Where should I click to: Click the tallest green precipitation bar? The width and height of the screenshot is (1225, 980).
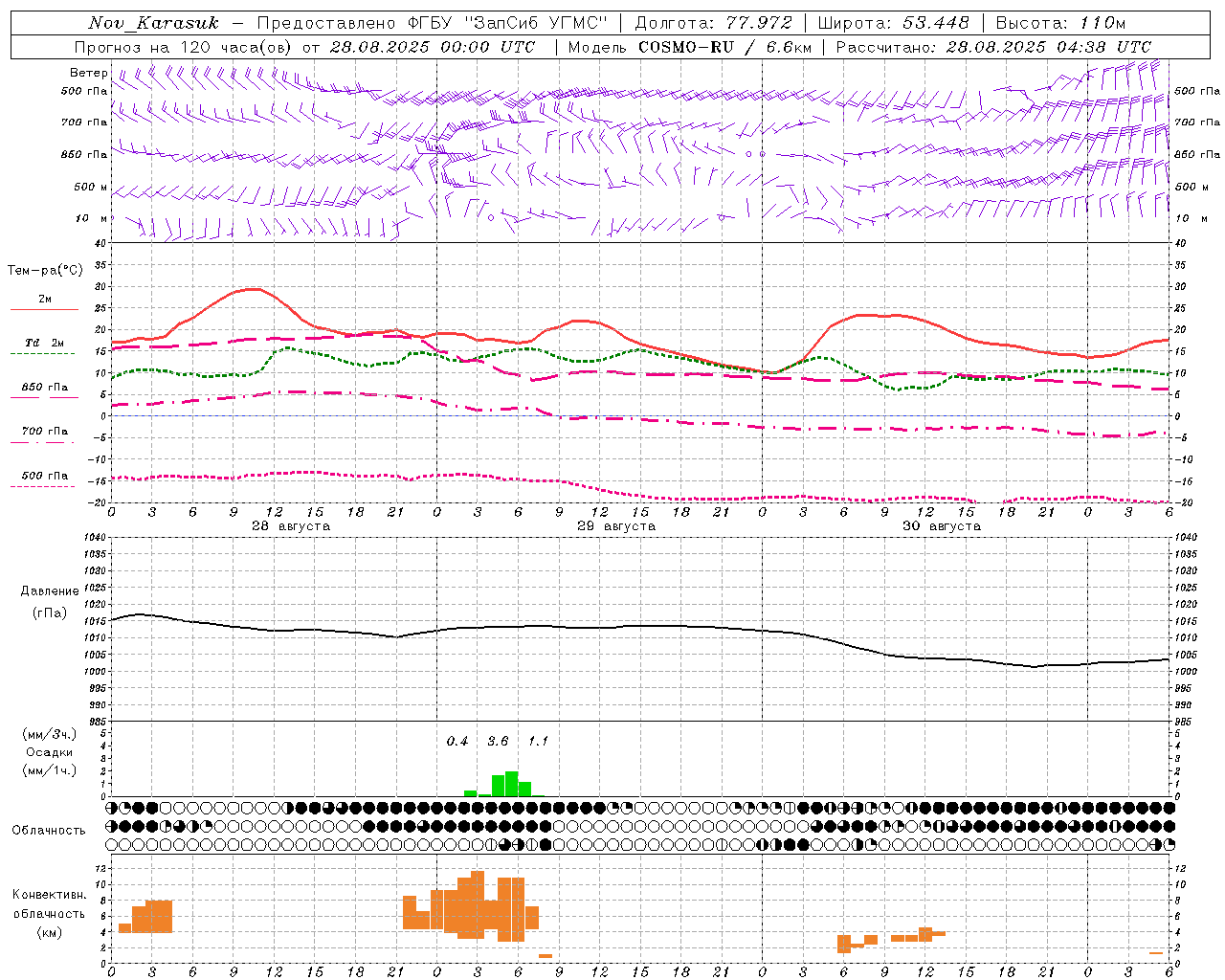511,784
